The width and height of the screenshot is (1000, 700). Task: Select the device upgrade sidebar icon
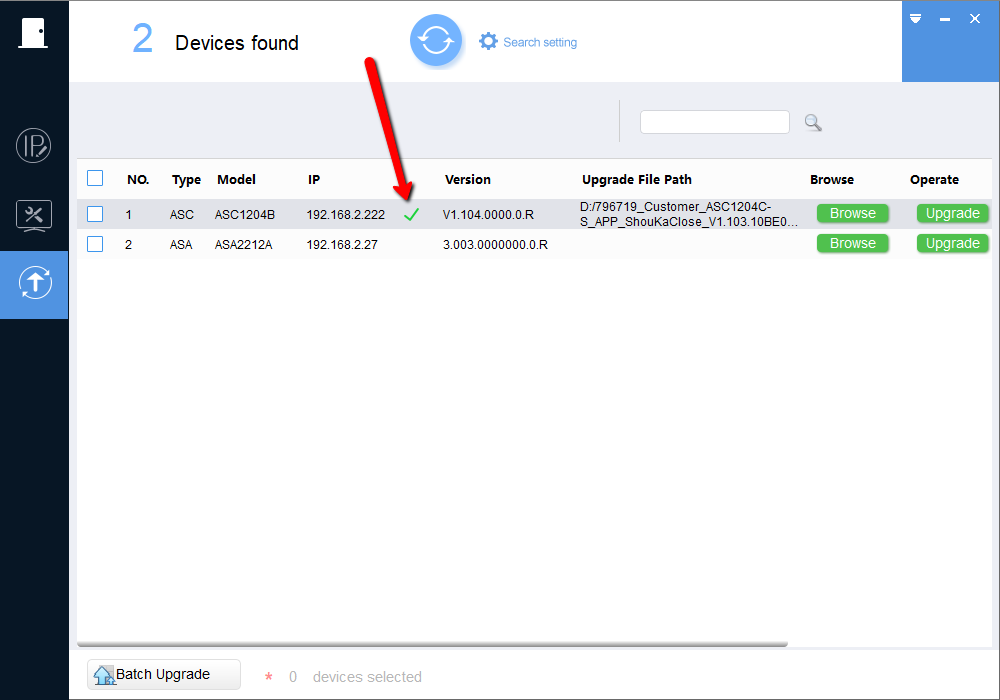[x=35, y=282]
